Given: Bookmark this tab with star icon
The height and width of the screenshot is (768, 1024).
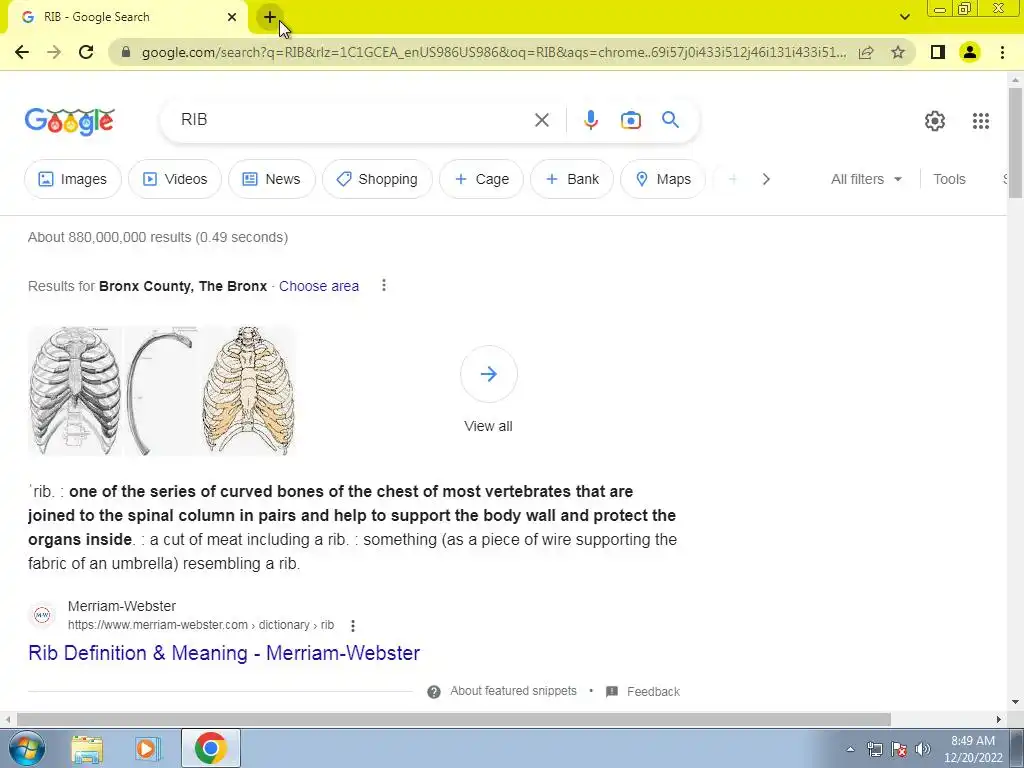Looking at the screenshot, I should click(x=898, y=52).
